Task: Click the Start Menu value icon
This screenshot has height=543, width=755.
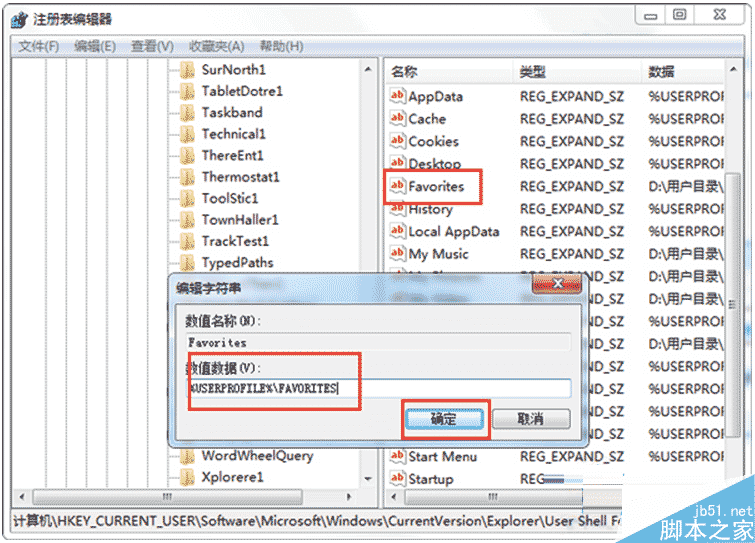Action: 397,456
